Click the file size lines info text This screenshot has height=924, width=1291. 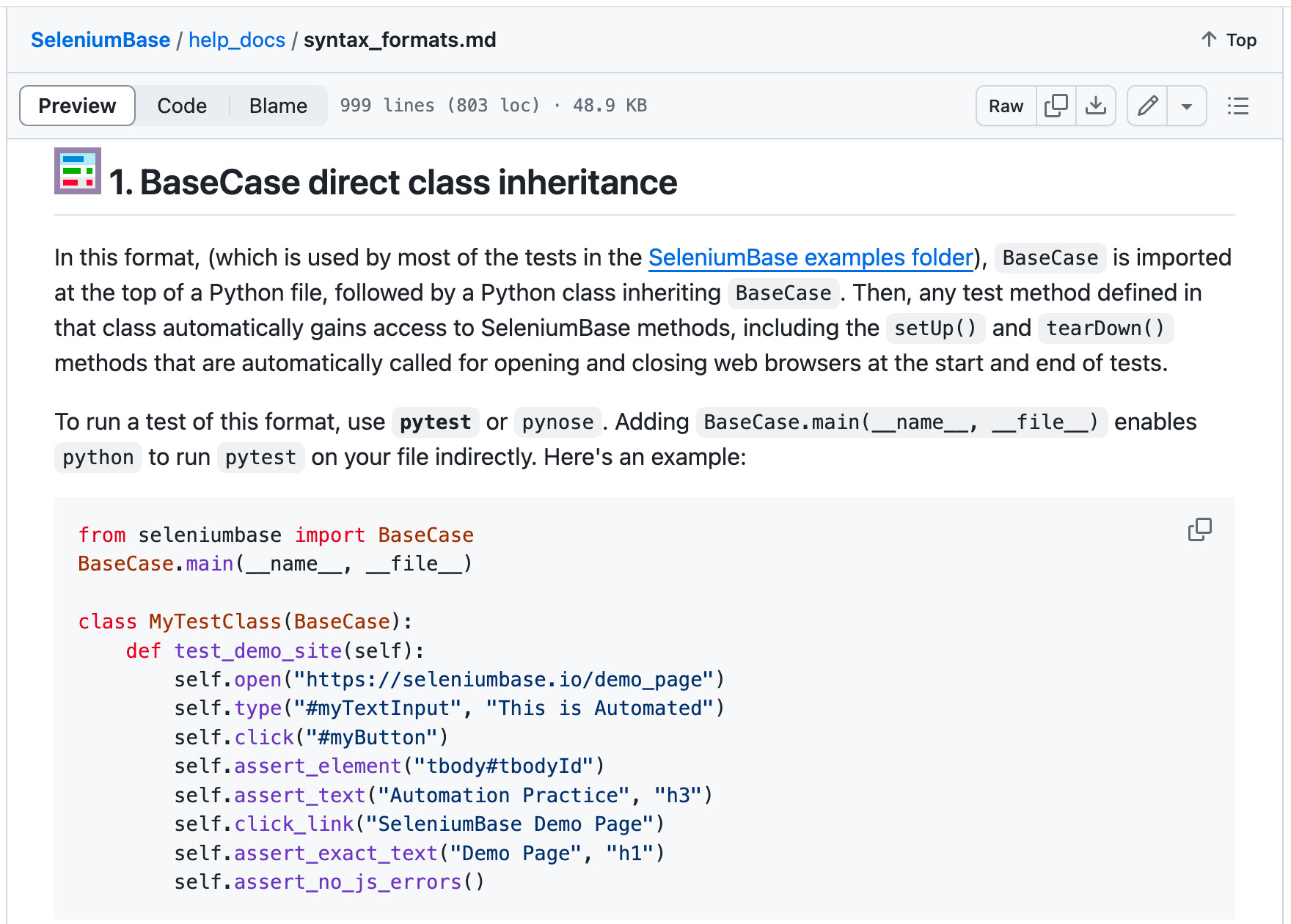pos(493,106)
